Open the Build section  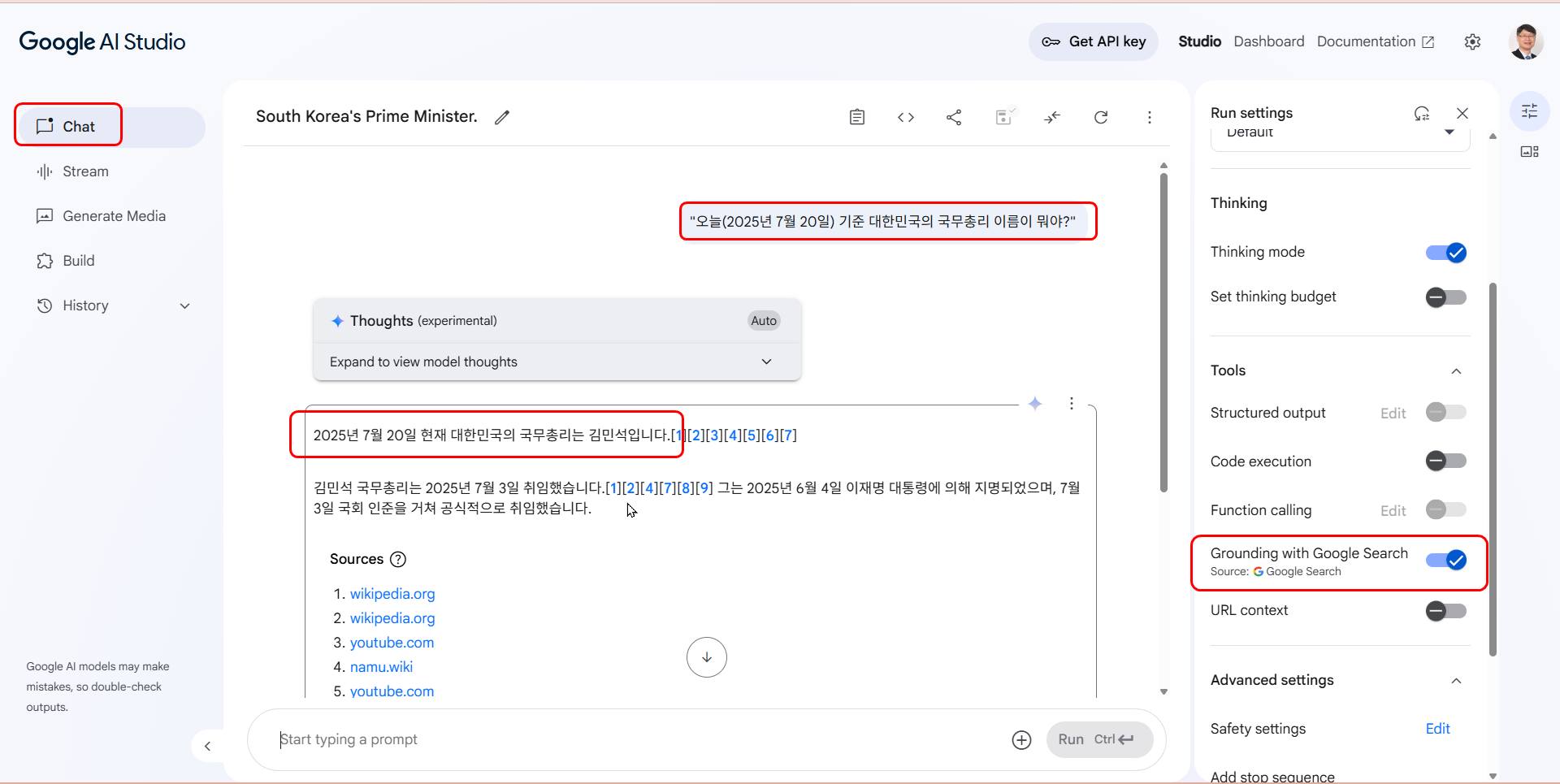point(110,261)
